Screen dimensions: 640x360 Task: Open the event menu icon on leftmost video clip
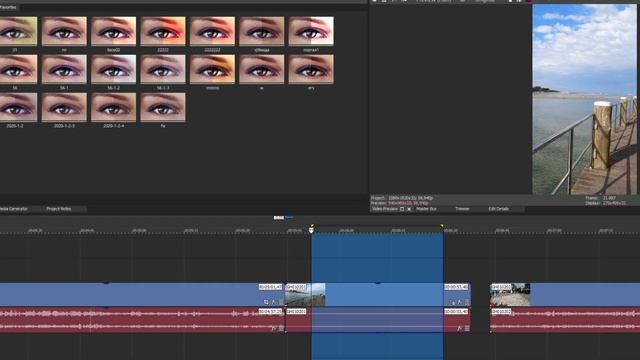[x=281, y=302]
